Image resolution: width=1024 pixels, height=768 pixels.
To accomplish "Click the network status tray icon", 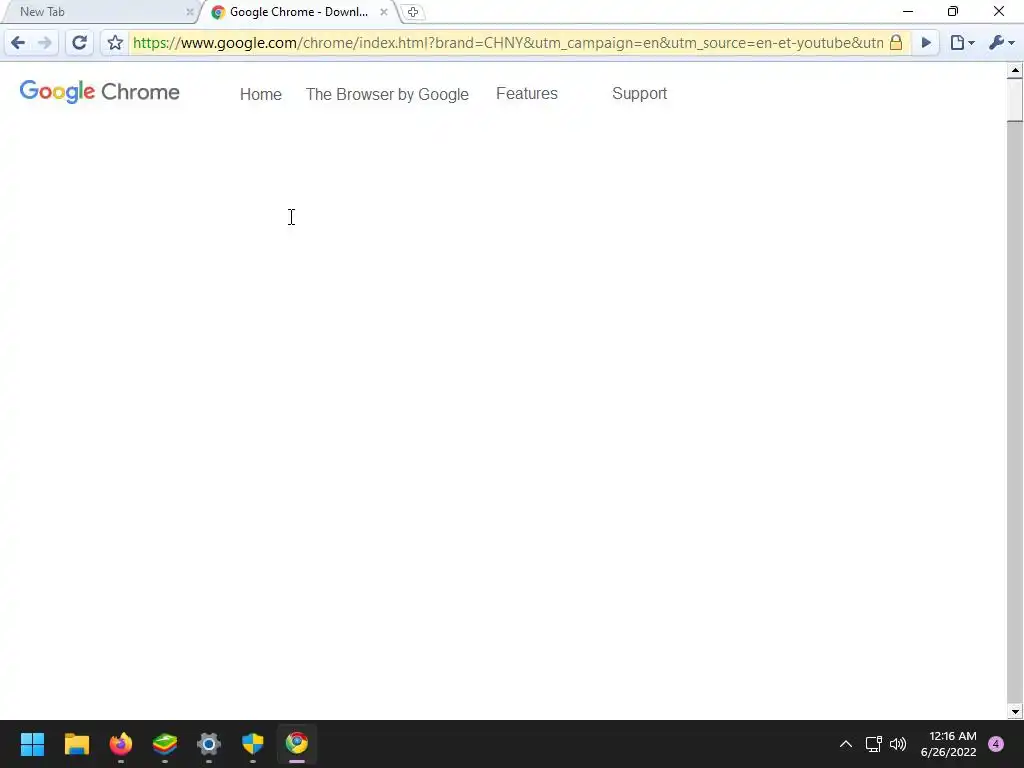I will [873, 744].
